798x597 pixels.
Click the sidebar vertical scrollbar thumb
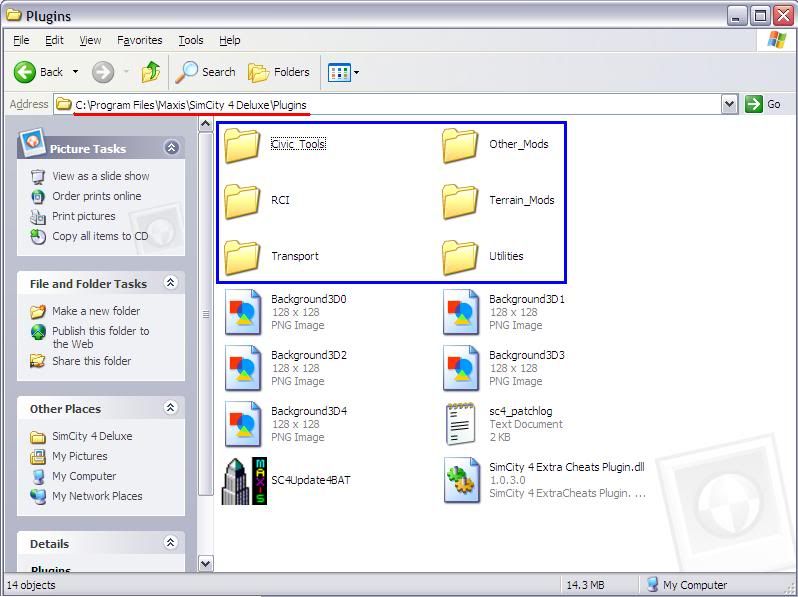click(x=205, y=314)
